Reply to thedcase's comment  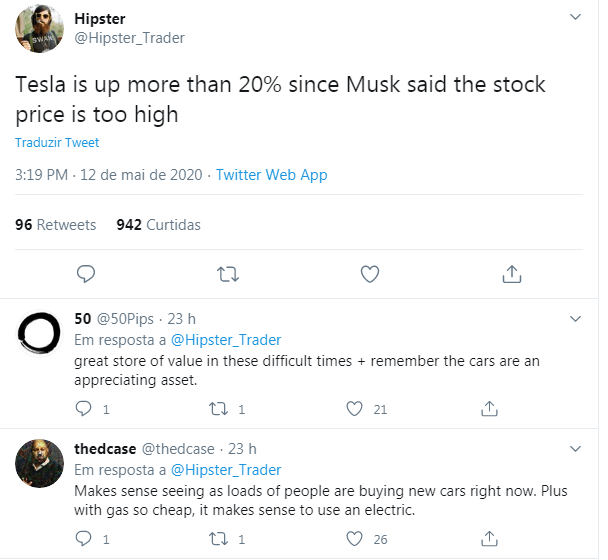point(85,539)
